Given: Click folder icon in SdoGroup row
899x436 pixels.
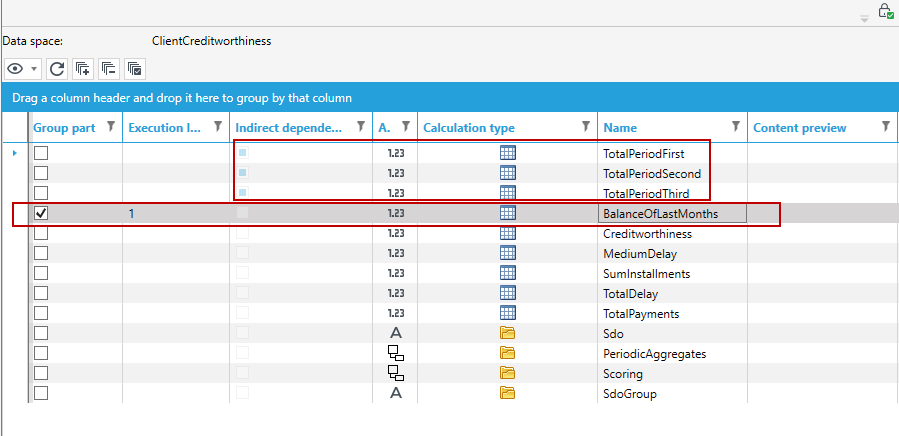Looking at the screenshot, I should [507, 393].
